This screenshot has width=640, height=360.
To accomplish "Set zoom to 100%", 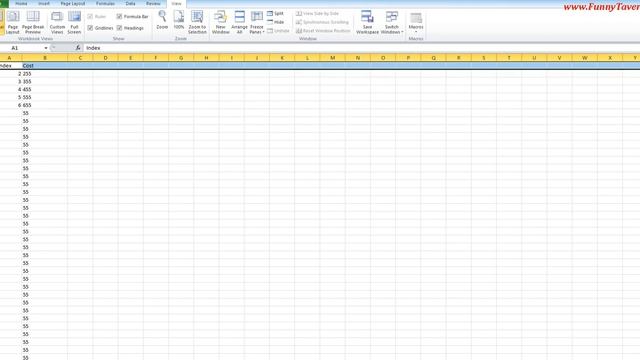I will [179, 20].
